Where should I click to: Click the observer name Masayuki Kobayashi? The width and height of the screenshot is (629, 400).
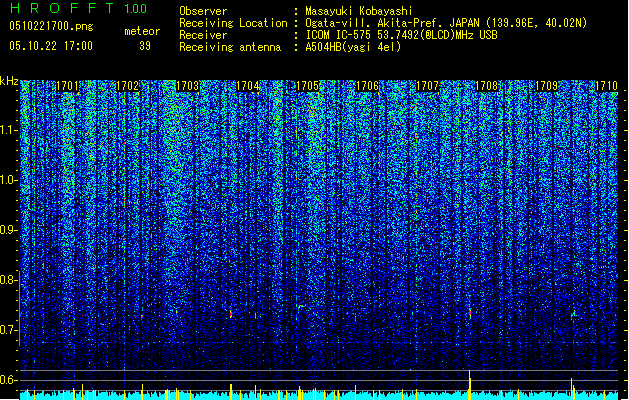tap(359, 11)
